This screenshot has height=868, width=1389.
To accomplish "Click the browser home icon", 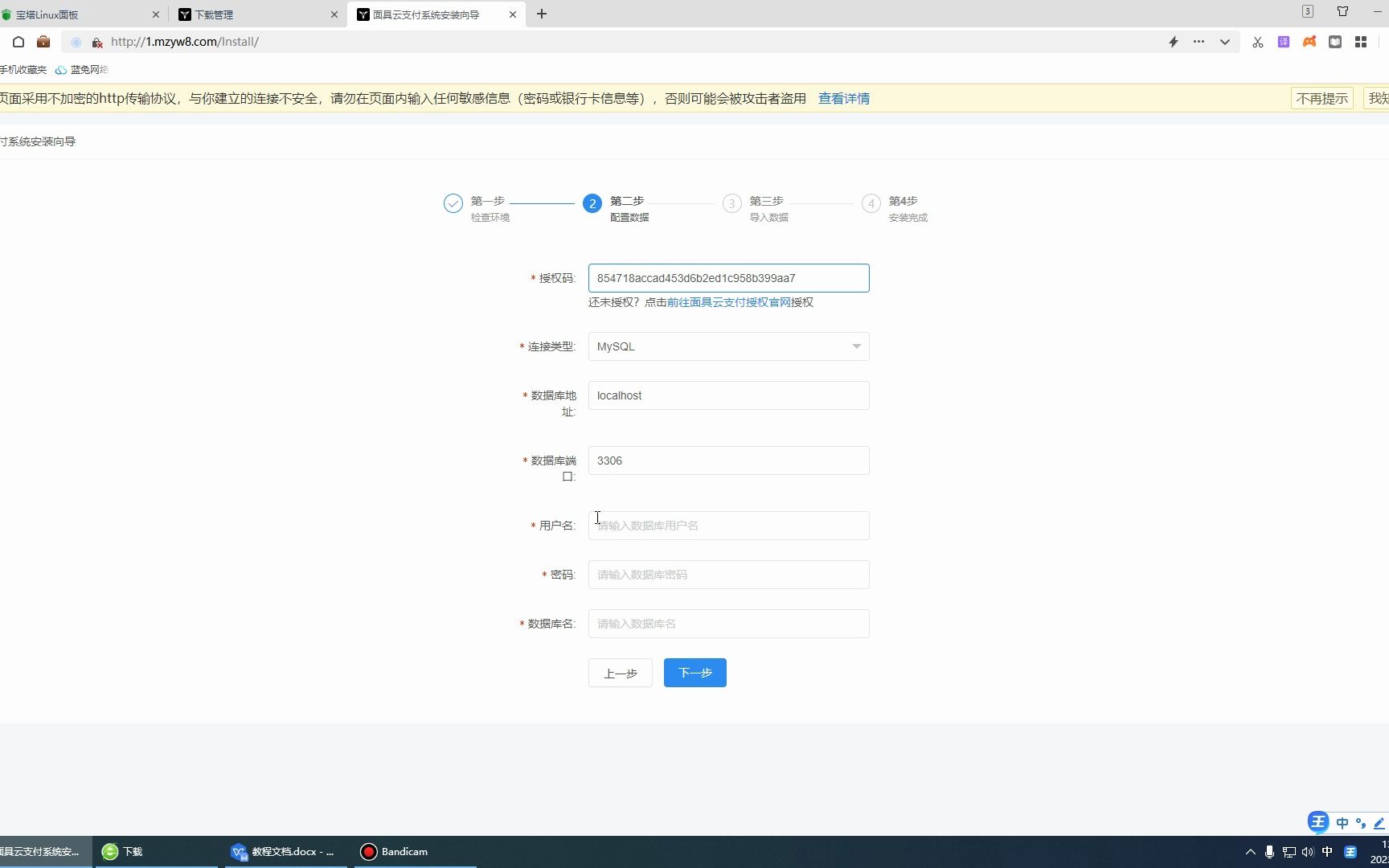I will coord(18,42).
